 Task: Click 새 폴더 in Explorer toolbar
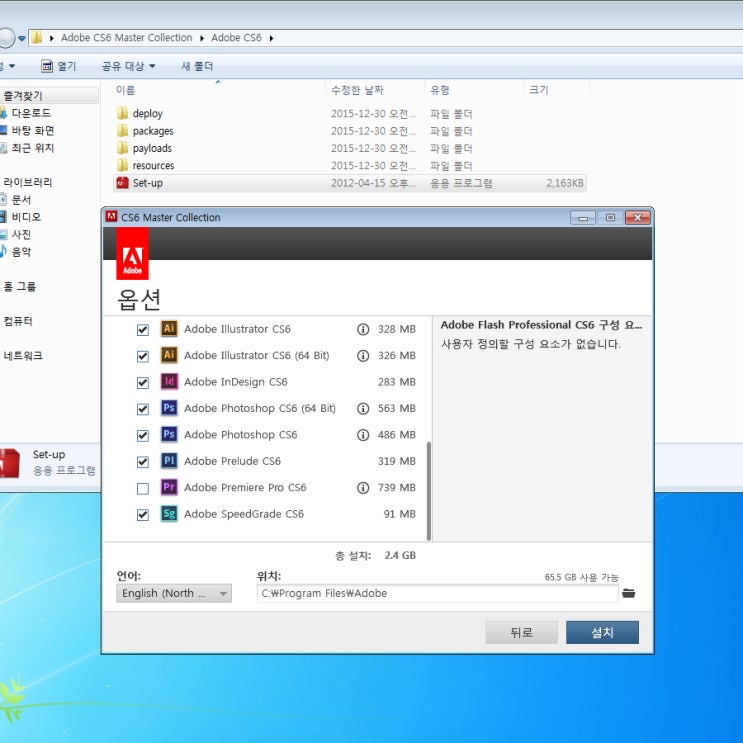[x=197, y=66]
